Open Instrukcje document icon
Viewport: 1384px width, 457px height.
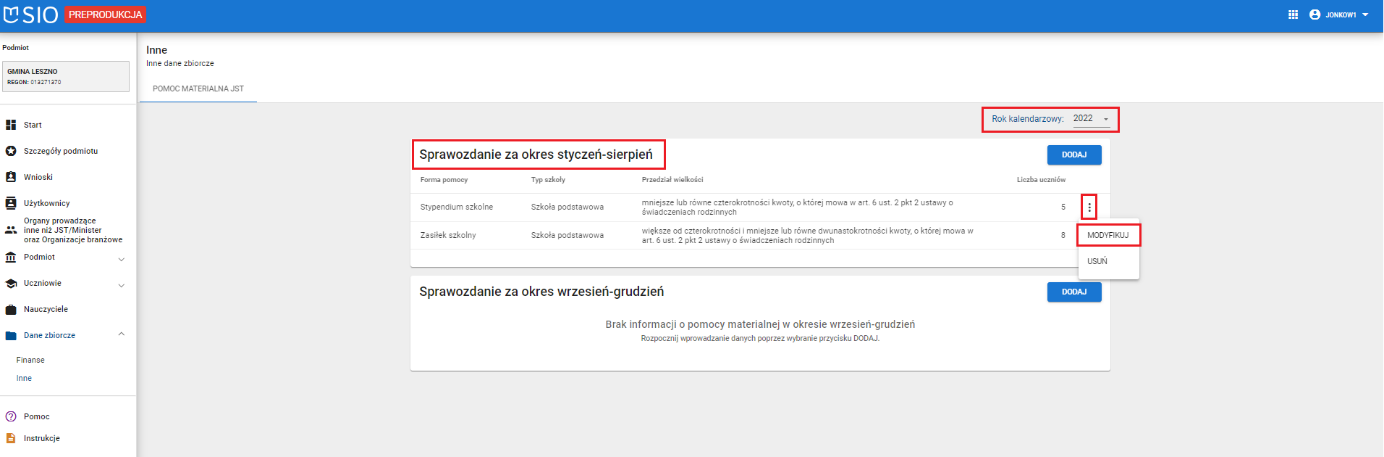11,438
